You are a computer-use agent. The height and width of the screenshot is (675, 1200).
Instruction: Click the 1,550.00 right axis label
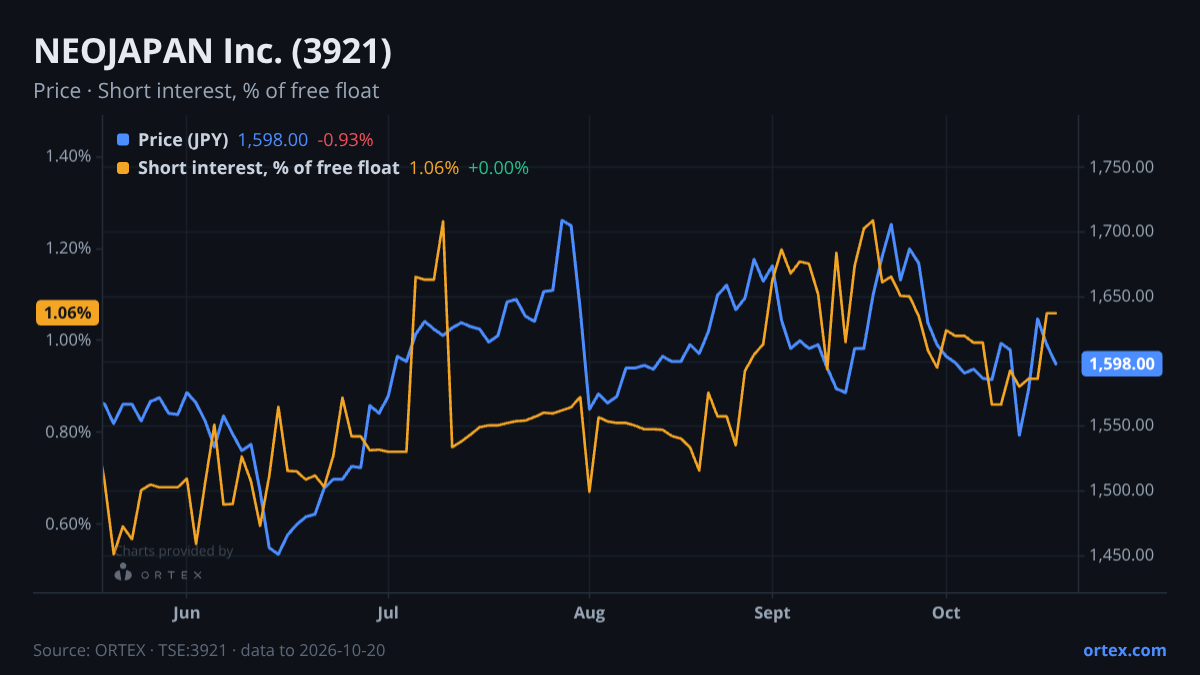(x=1121, y=426)
